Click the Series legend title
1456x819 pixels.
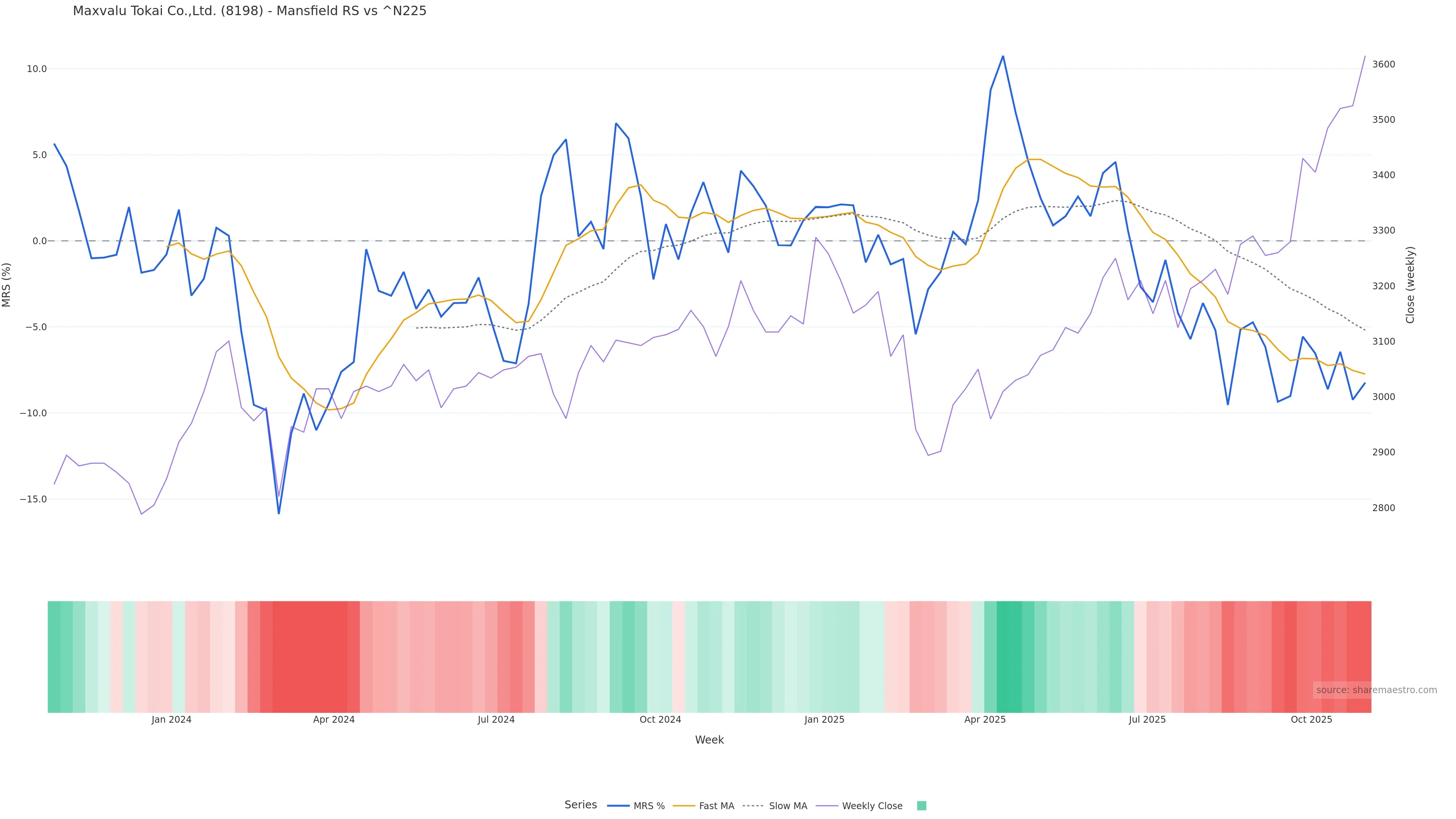(x=581, y=805)
